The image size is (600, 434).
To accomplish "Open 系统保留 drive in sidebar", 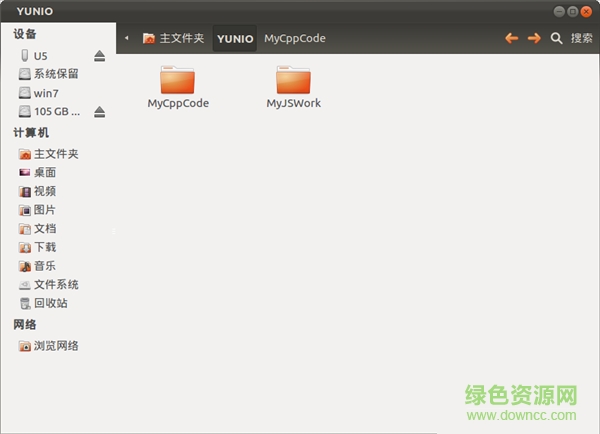I will [x=55, y=74].
